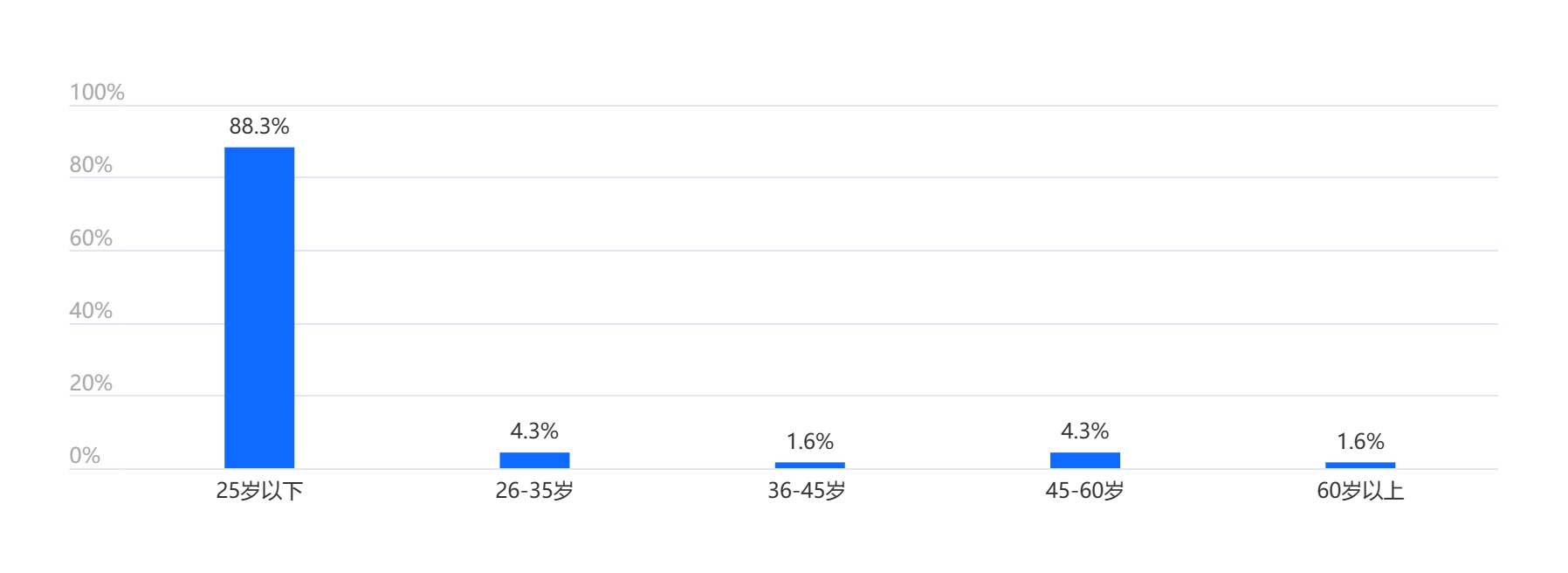Select the 60% y-axis label
The image size is (1568, 573).
tap(91, 238)
